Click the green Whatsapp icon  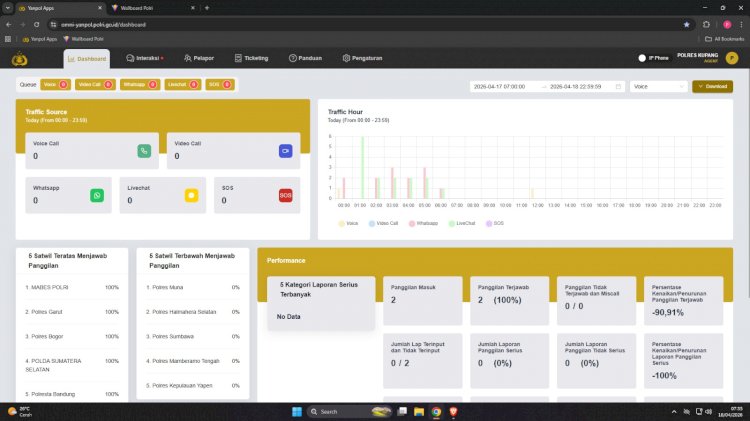[97, 195]
